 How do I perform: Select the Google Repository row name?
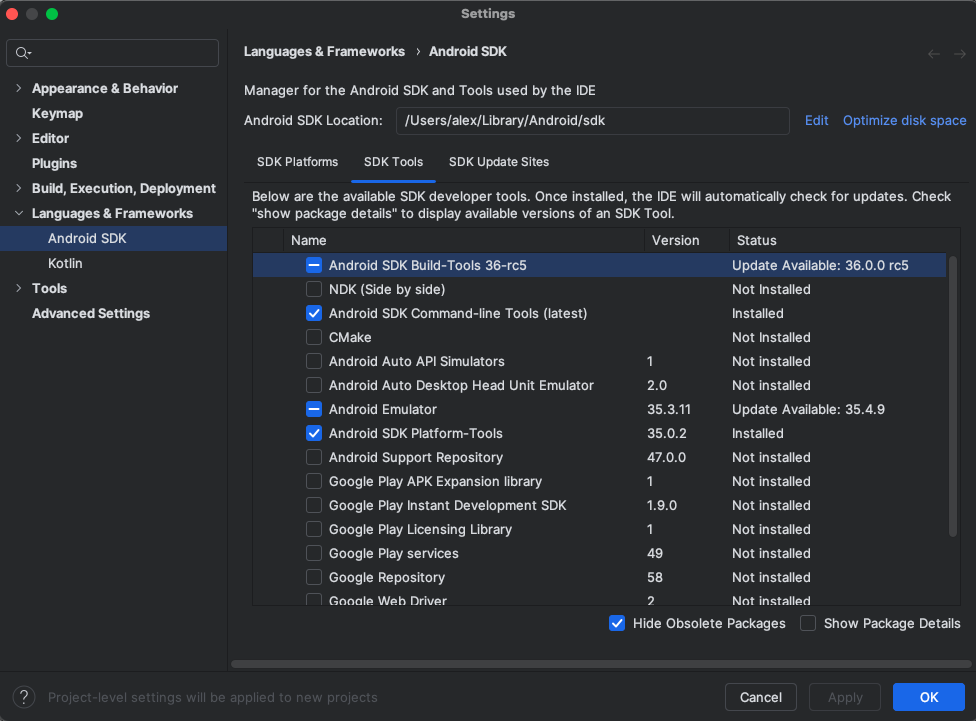[x=387, y=577]
